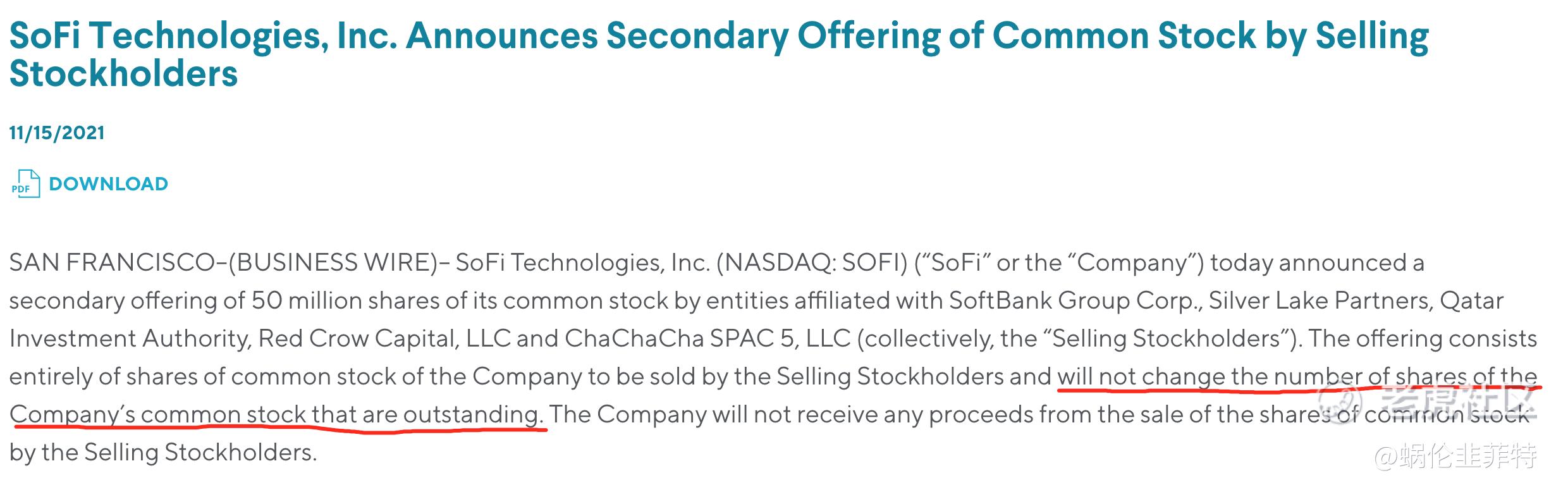
Task: Click the "ChaChaCha SPAC 5, LLC" name
Action: (x=707, y=338)
